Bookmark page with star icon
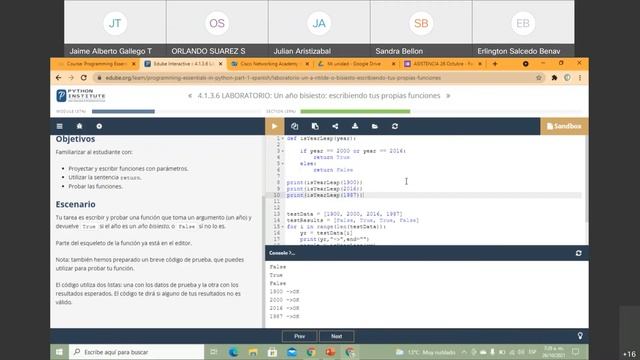Screen dimensions: 640x360 (x=539, y=78)
